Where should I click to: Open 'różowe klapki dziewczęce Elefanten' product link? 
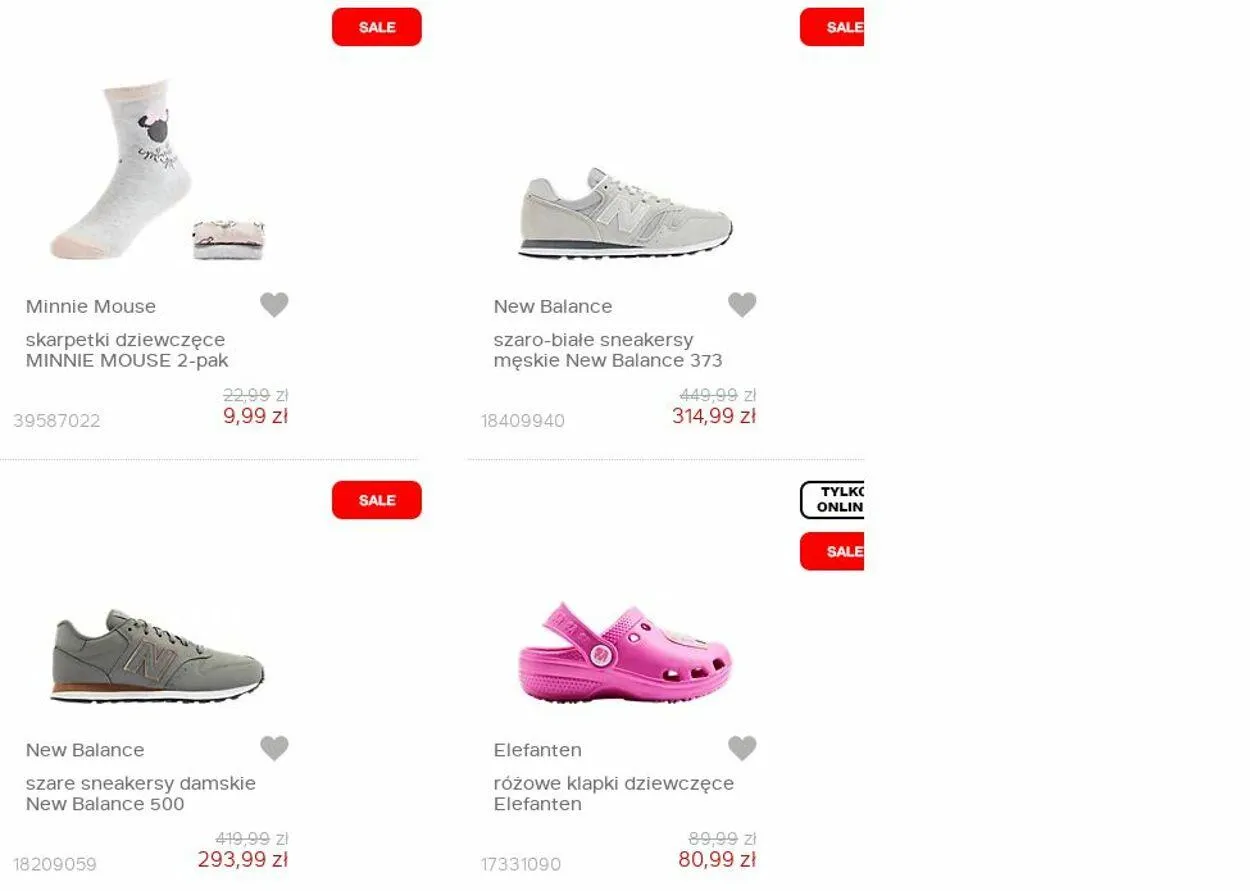pyautogui.click(x=613, y=793)
